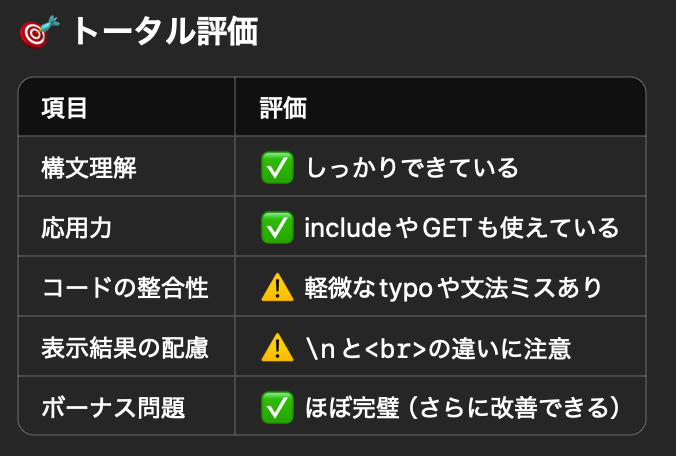This screenshot has height=456, width=676.
Task: Click warning triangle beside 軽微なtypo text
Action: [277, 287]
